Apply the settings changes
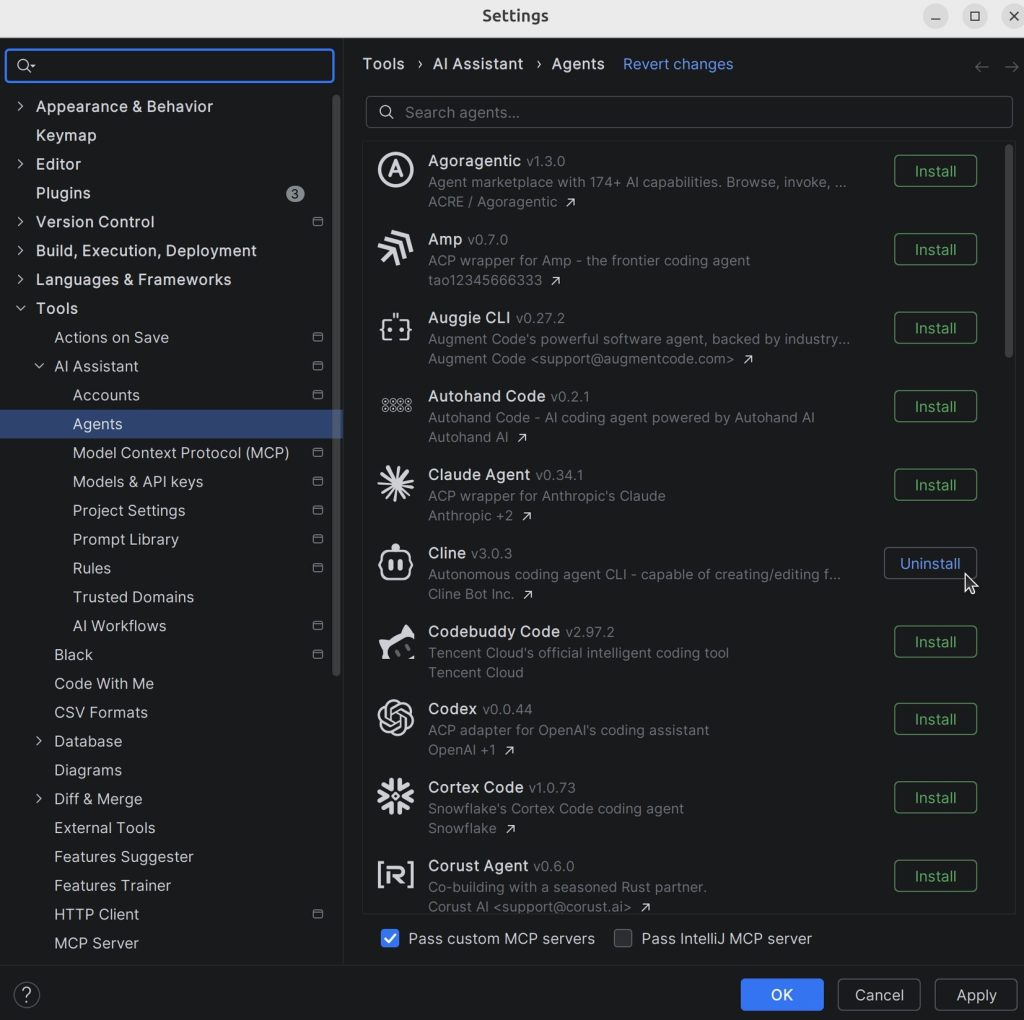Screen dimensions: 1024x1020 (x=976, y=995)
